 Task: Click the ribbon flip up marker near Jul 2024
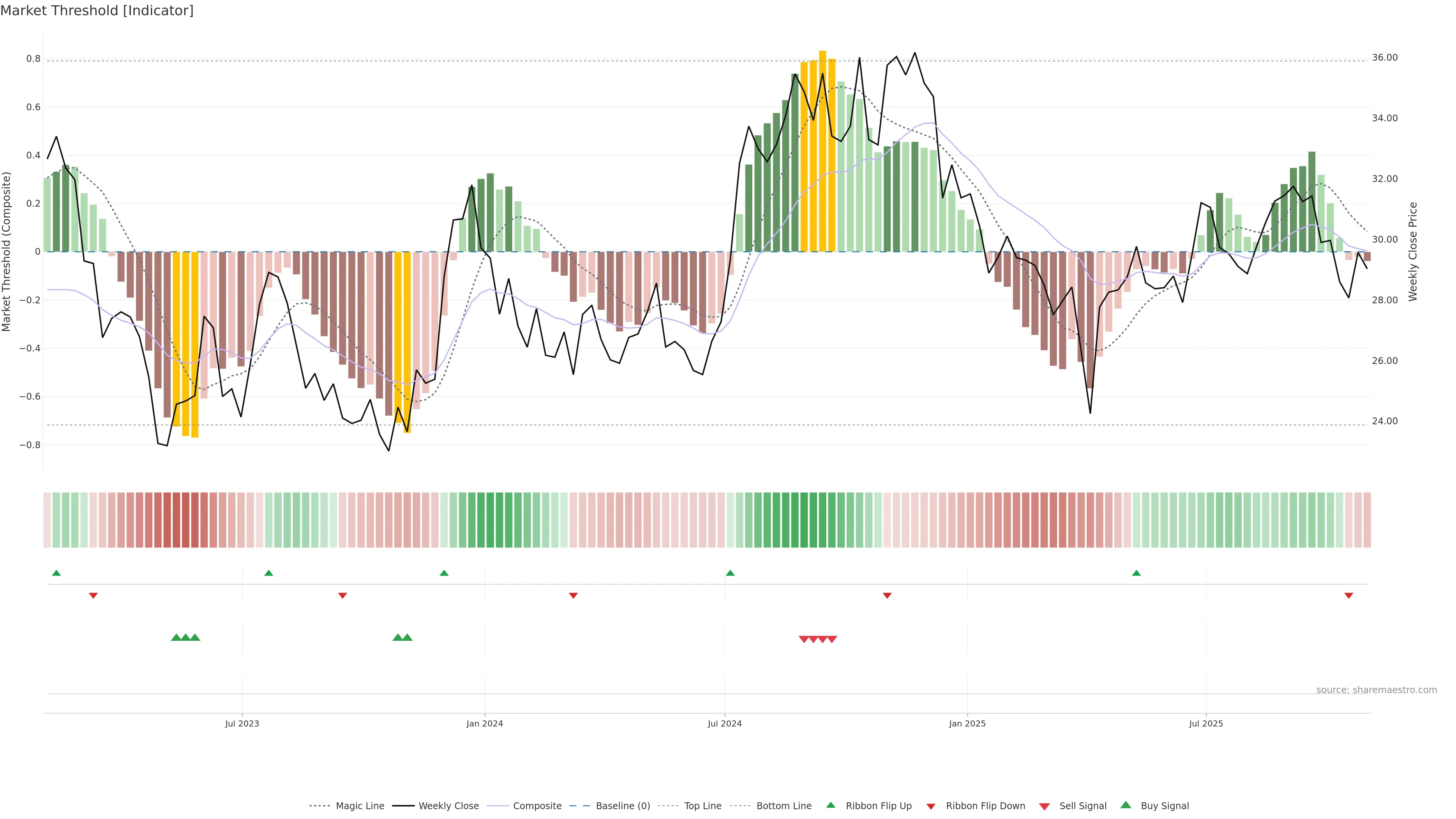click(x=730, y=573)
